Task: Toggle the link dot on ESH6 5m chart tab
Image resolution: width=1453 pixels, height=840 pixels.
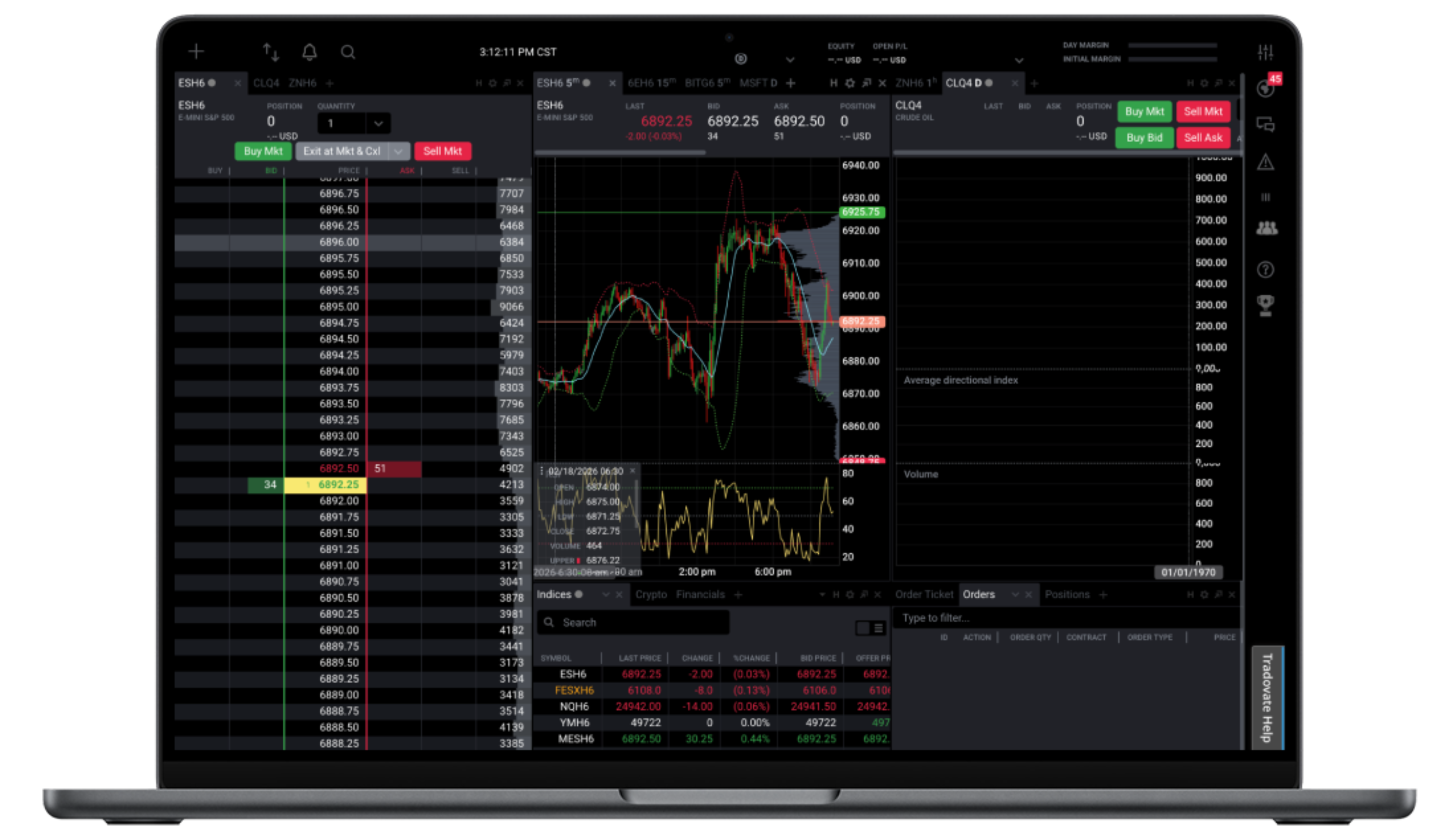Action: pos(586,83)
